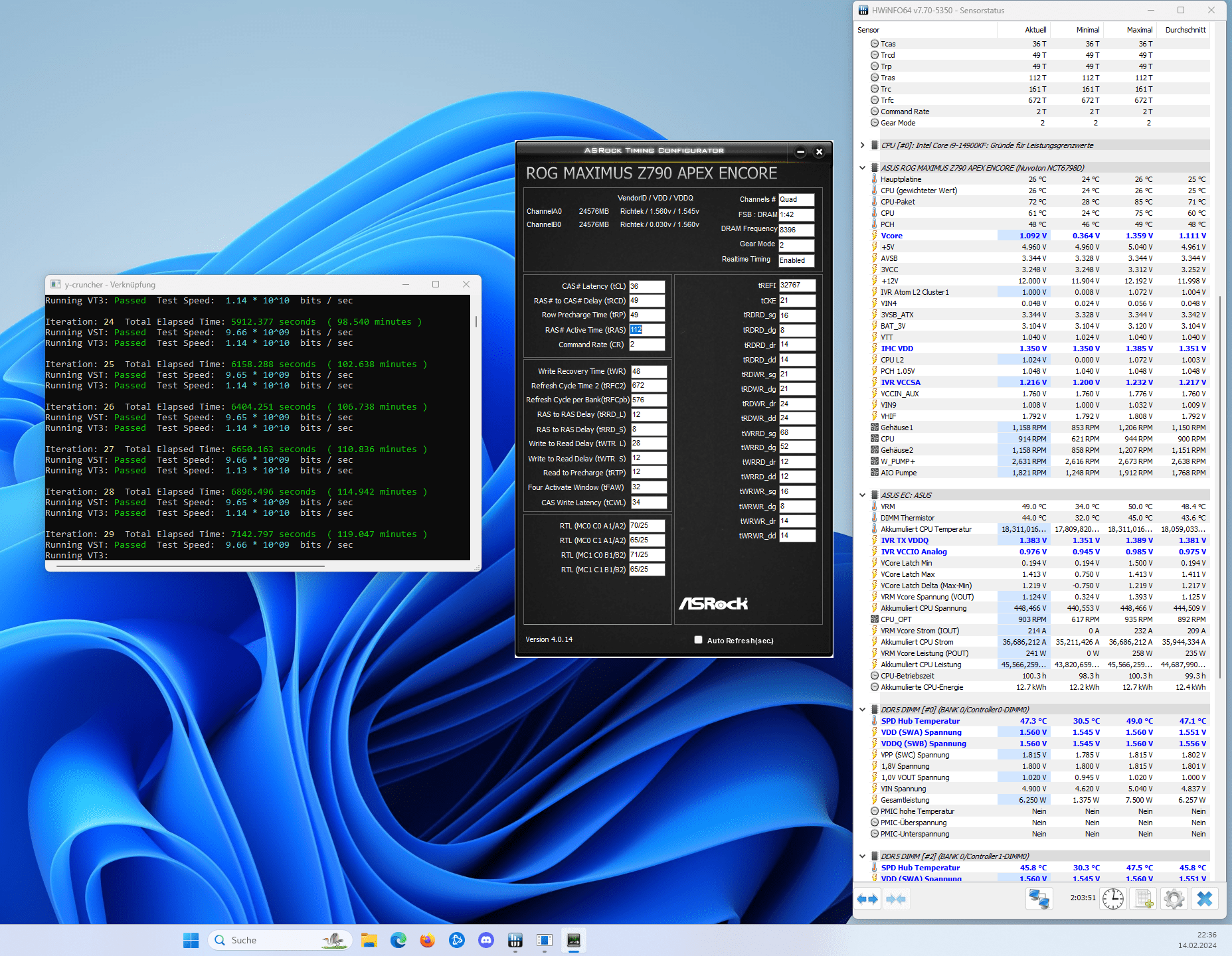The image size is (1232, 956).
Task: Select the Vcore sensor row
Action: [x=1039, y=236]
